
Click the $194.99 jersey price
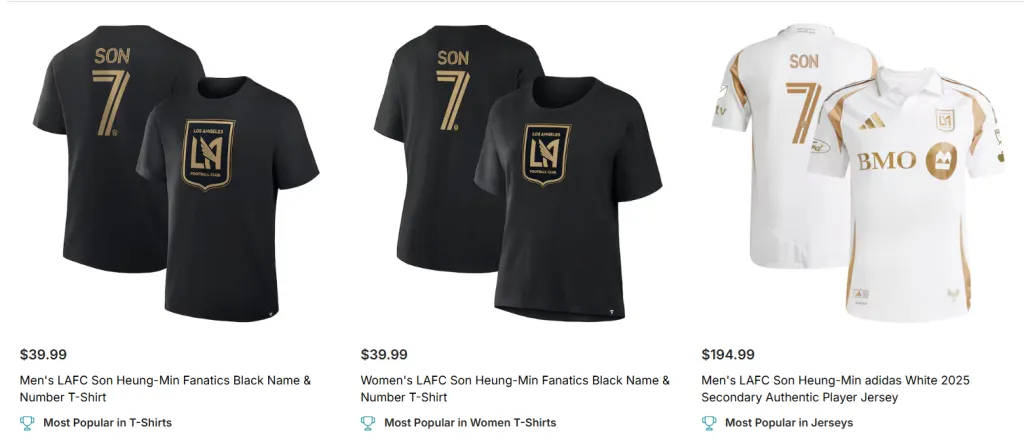[x=728, y=354]
